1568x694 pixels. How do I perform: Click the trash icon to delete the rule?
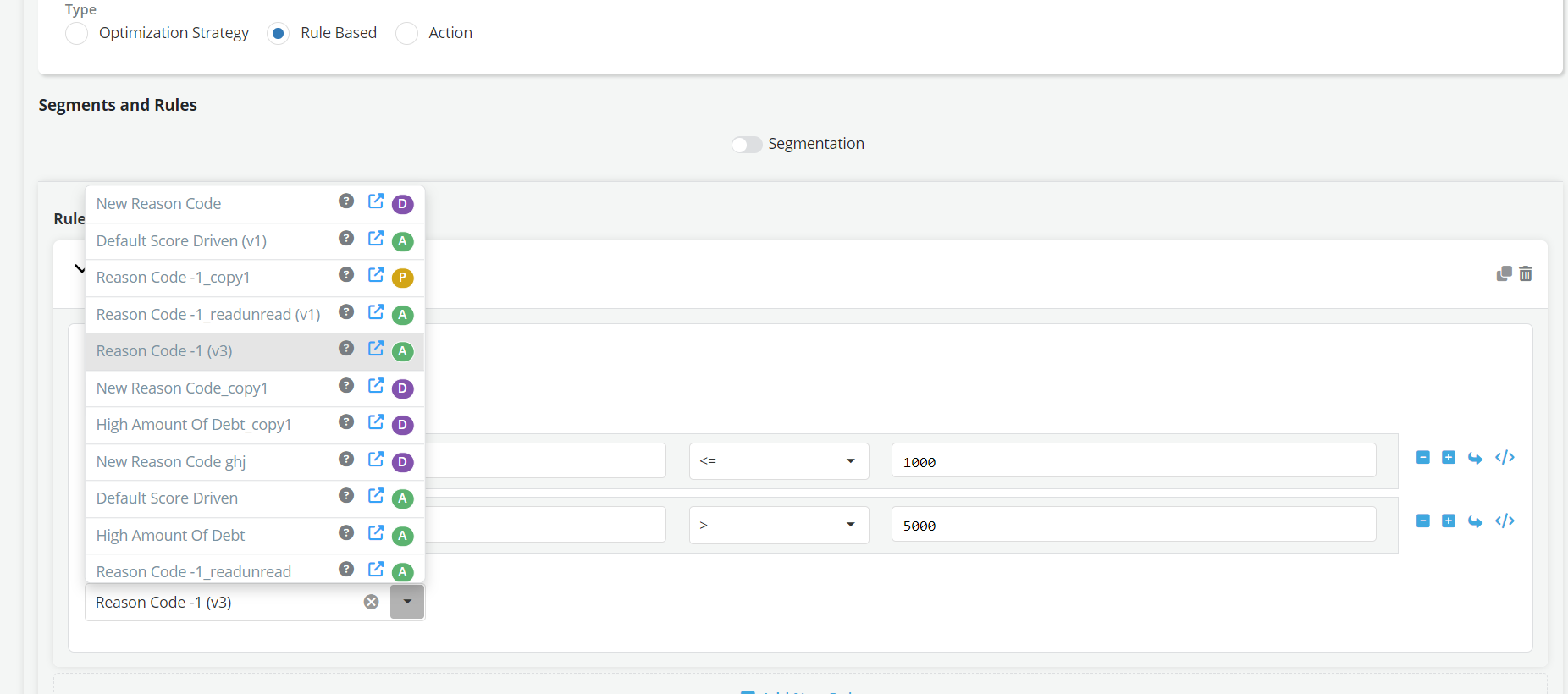point(1525,274)
